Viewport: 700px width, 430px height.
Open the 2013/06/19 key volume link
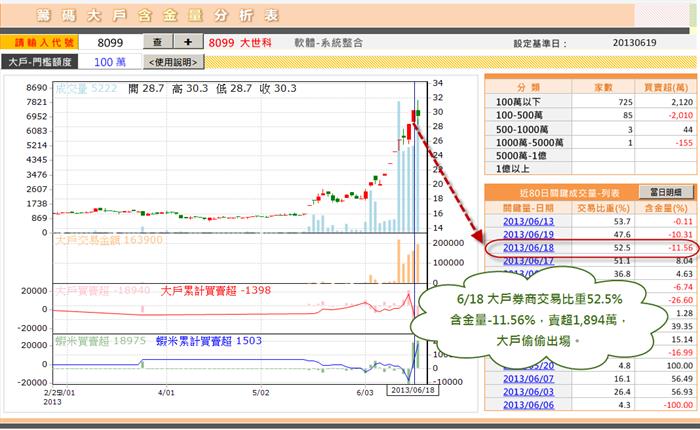coord(528,234)
